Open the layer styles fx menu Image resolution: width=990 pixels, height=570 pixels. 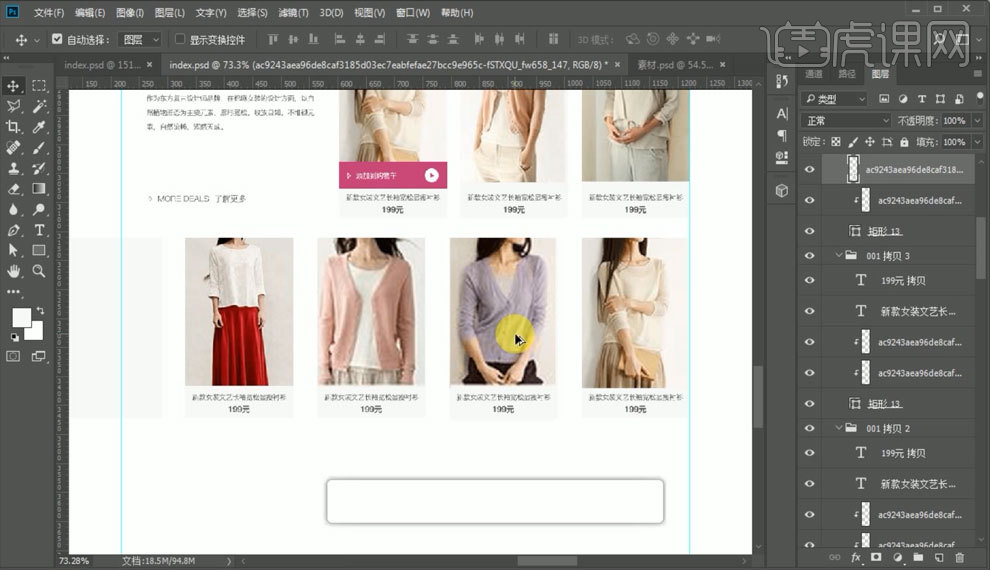(856, 557)
